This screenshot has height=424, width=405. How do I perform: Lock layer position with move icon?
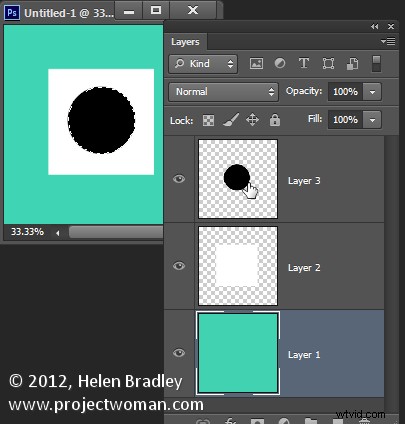[252, 120]
